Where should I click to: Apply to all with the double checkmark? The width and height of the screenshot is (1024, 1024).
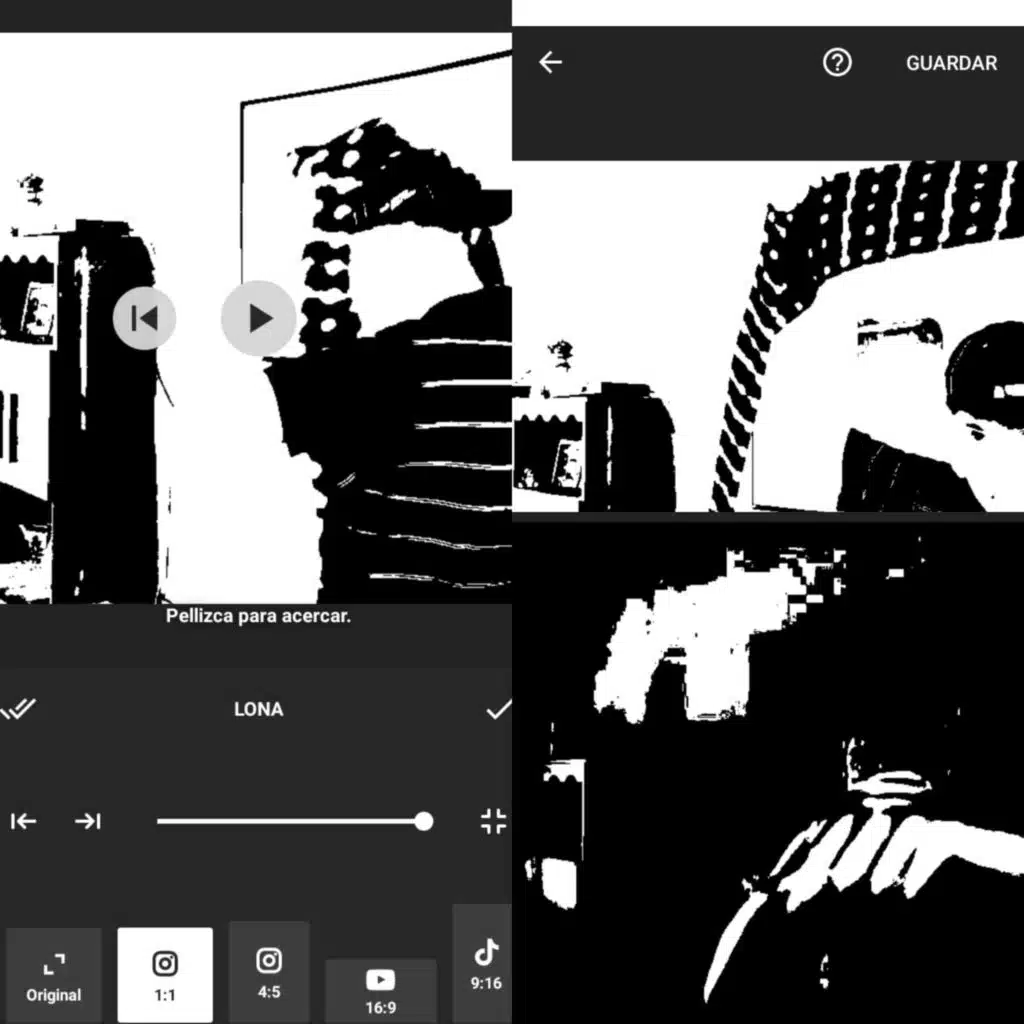coord(18,709)
